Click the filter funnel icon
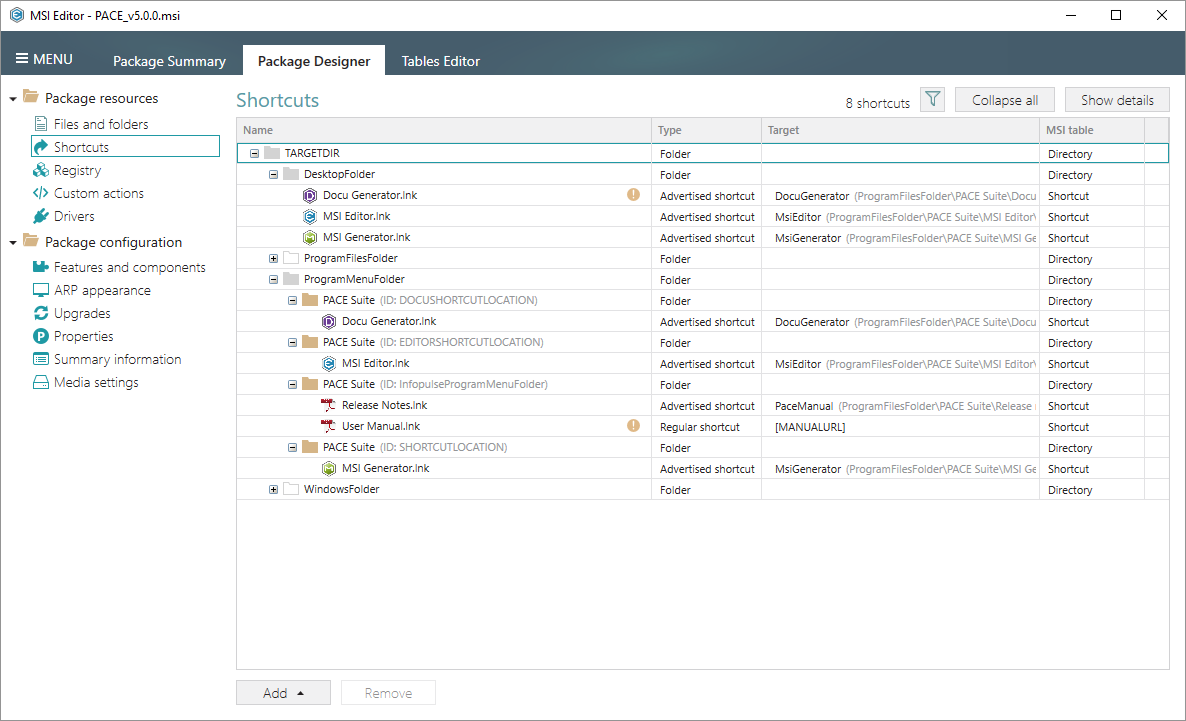The width and height of the screenshot is (1186, 721). (x=933, y=99)
